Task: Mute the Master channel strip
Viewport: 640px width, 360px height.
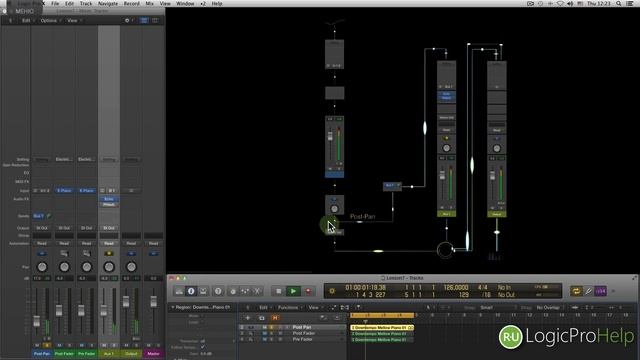Action: coord(149,345)
